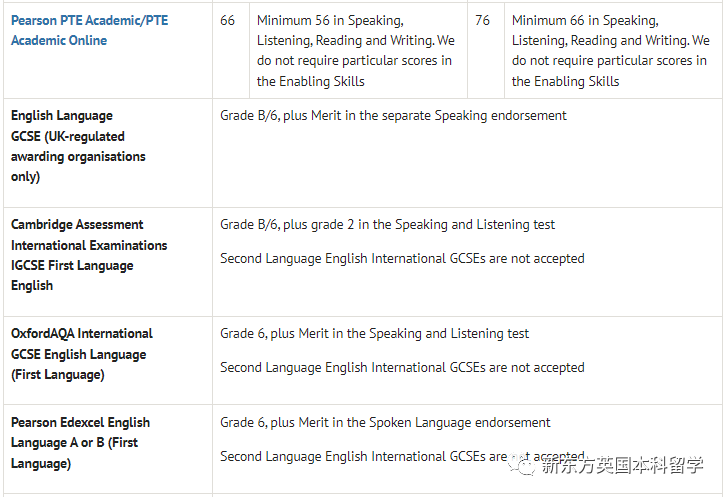Select the Cambridge Assessment International Examinations heading
Screen dimensions: 727x497
click(89, 255)
